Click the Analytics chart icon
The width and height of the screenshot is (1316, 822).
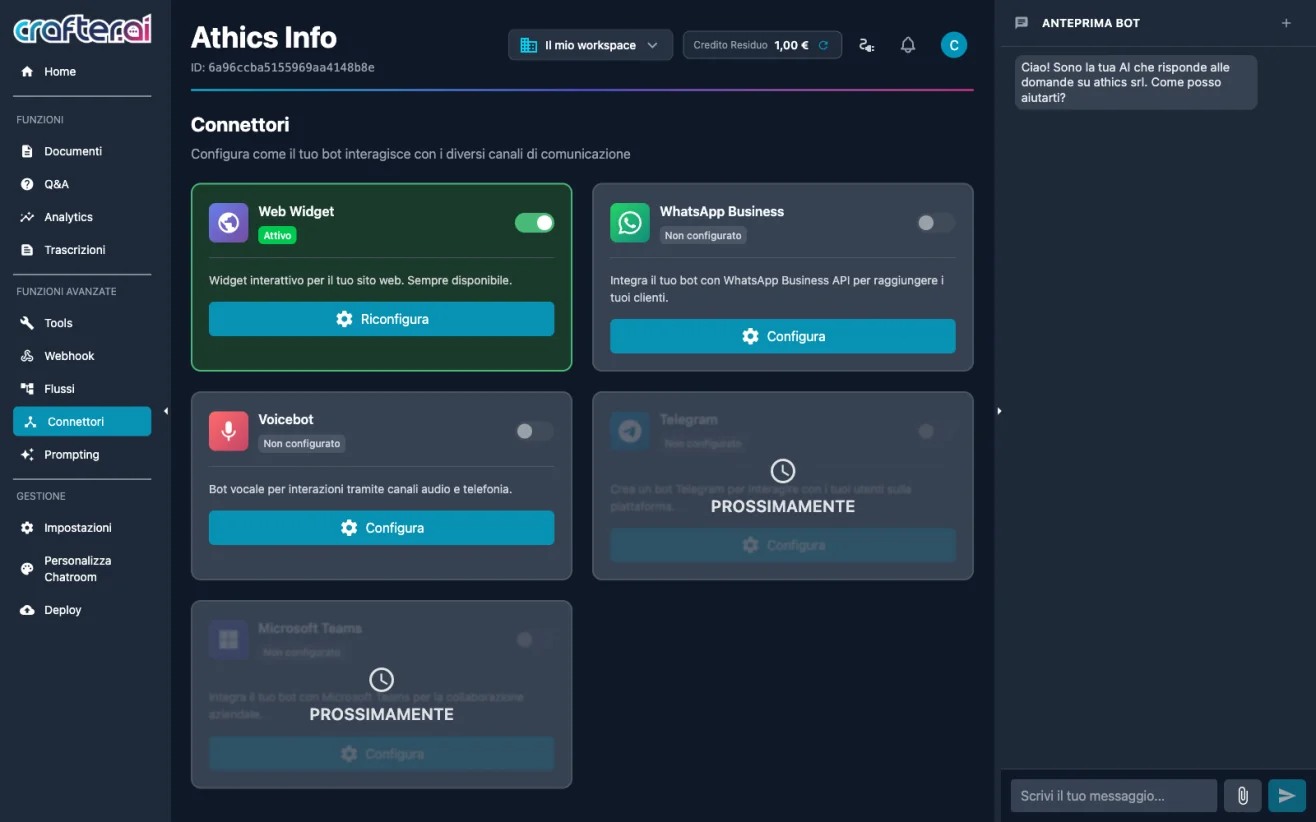(27, 217)
